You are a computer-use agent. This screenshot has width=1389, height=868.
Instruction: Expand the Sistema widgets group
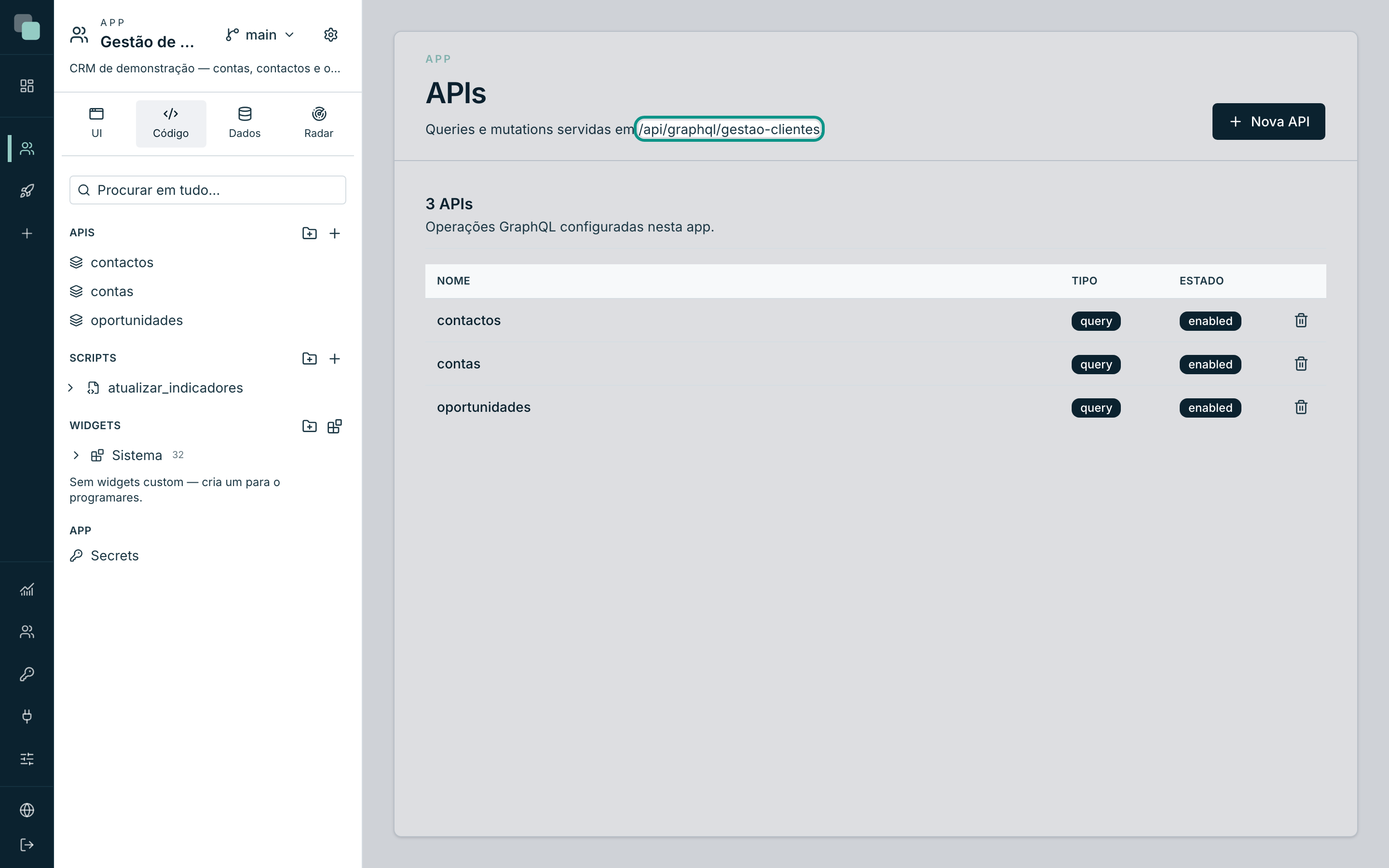pyautogui.click(x=76, y=455)
